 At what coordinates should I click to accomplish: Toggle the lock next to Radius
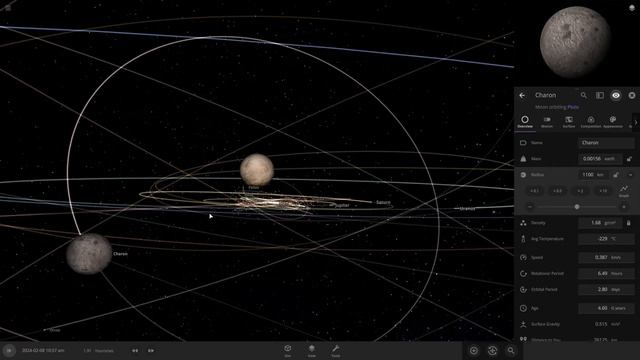tap(616, 175)
